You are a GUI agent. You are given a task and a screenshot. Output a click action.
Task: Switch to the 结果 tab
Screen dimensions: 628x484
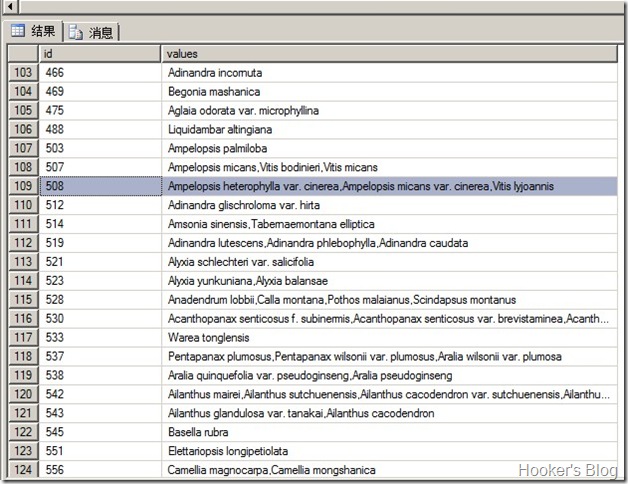click(34, 31)
